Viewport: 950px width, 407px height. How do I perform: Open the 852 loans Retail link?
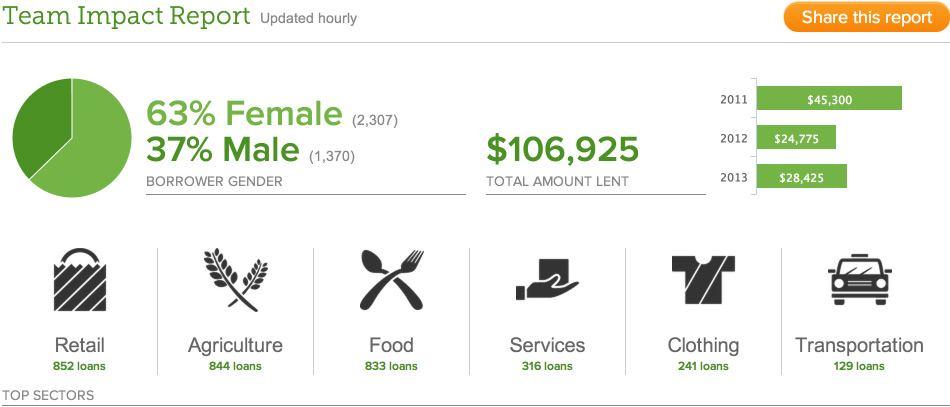pyautogui.click(x=80, y=366)
